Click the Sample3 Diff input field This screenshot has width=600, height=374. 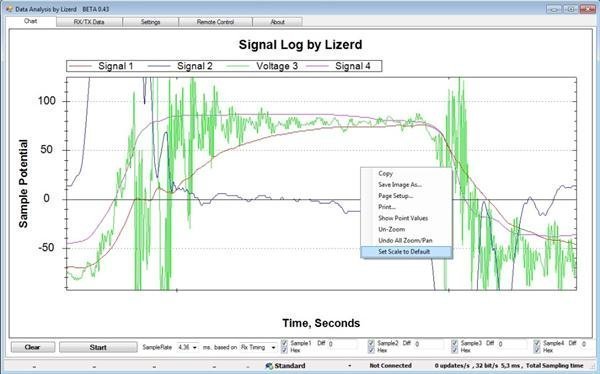(x=512, y=344)
